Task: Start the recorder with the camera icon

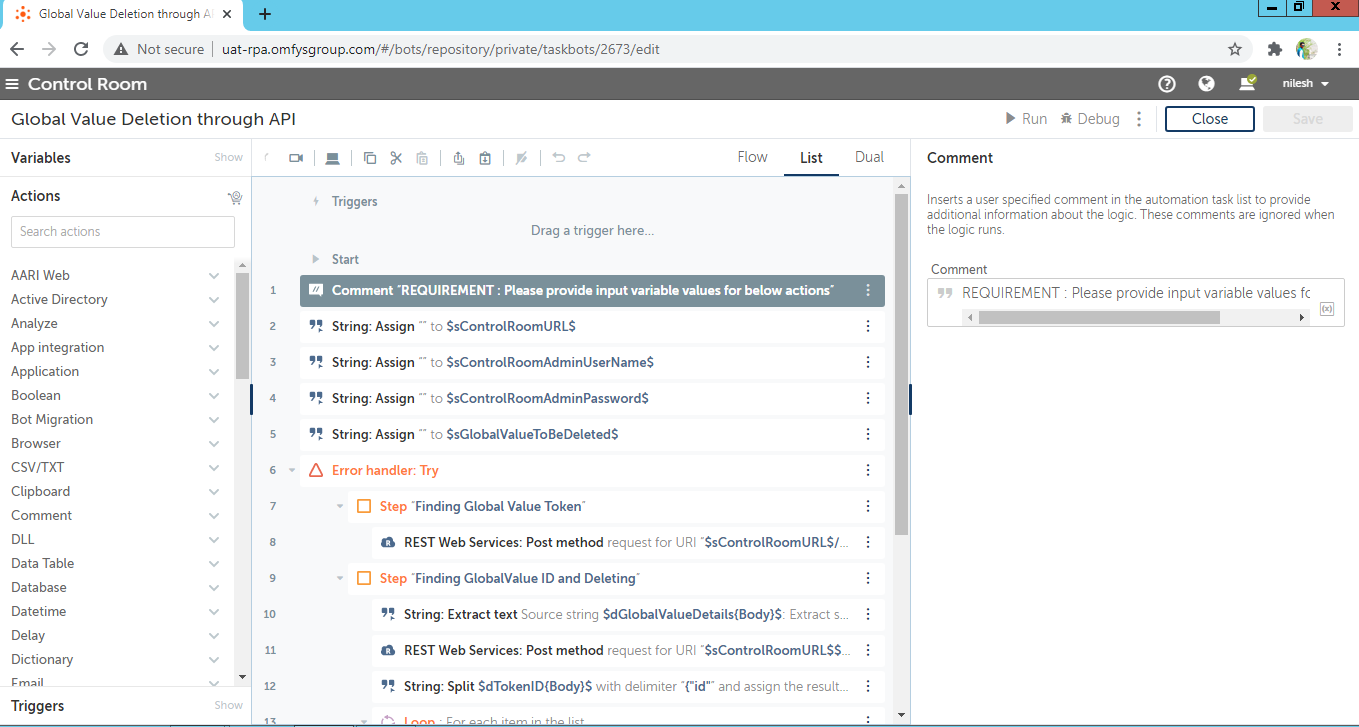Action: tap(296, 158)
